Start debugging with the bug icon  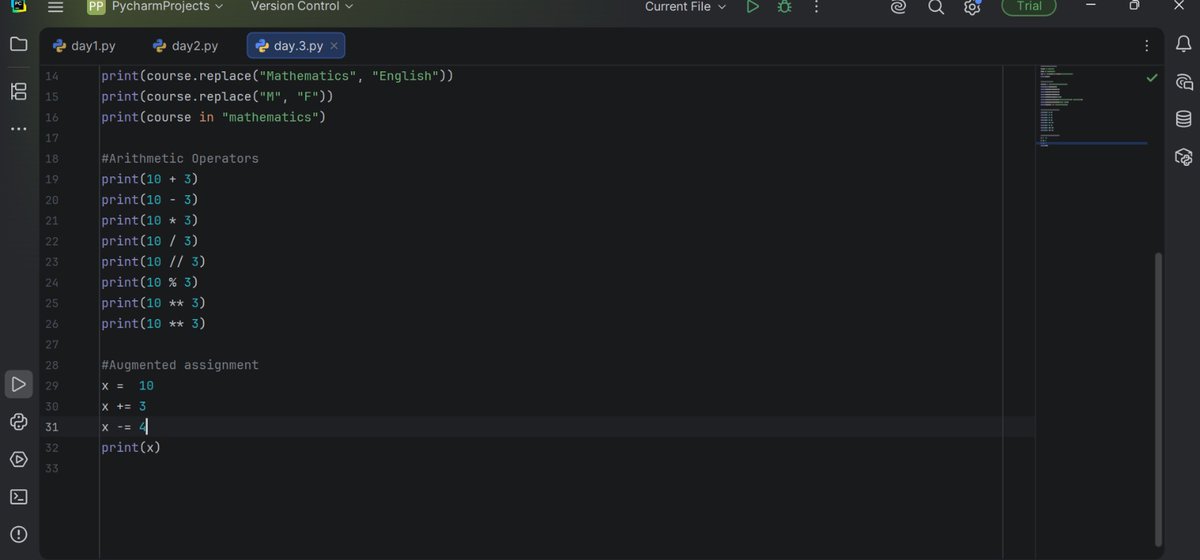tap(785, 7)
